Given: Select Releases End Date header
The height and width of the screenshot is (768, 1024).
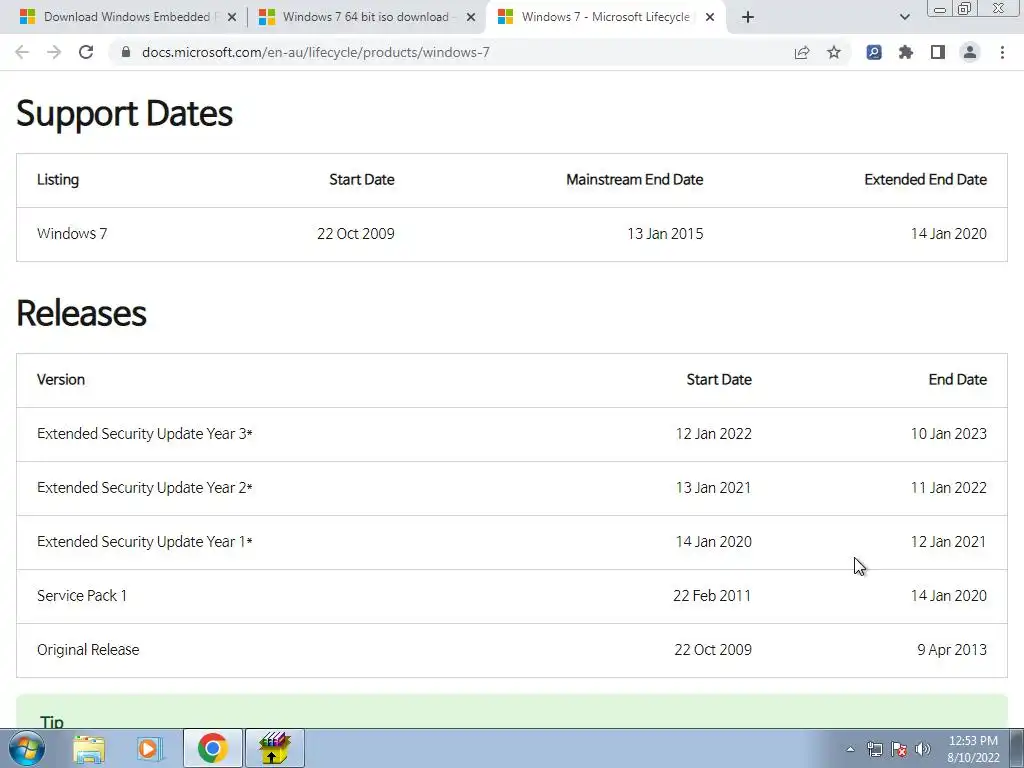Looking at the screenshot, I should [x=957, y=379].
